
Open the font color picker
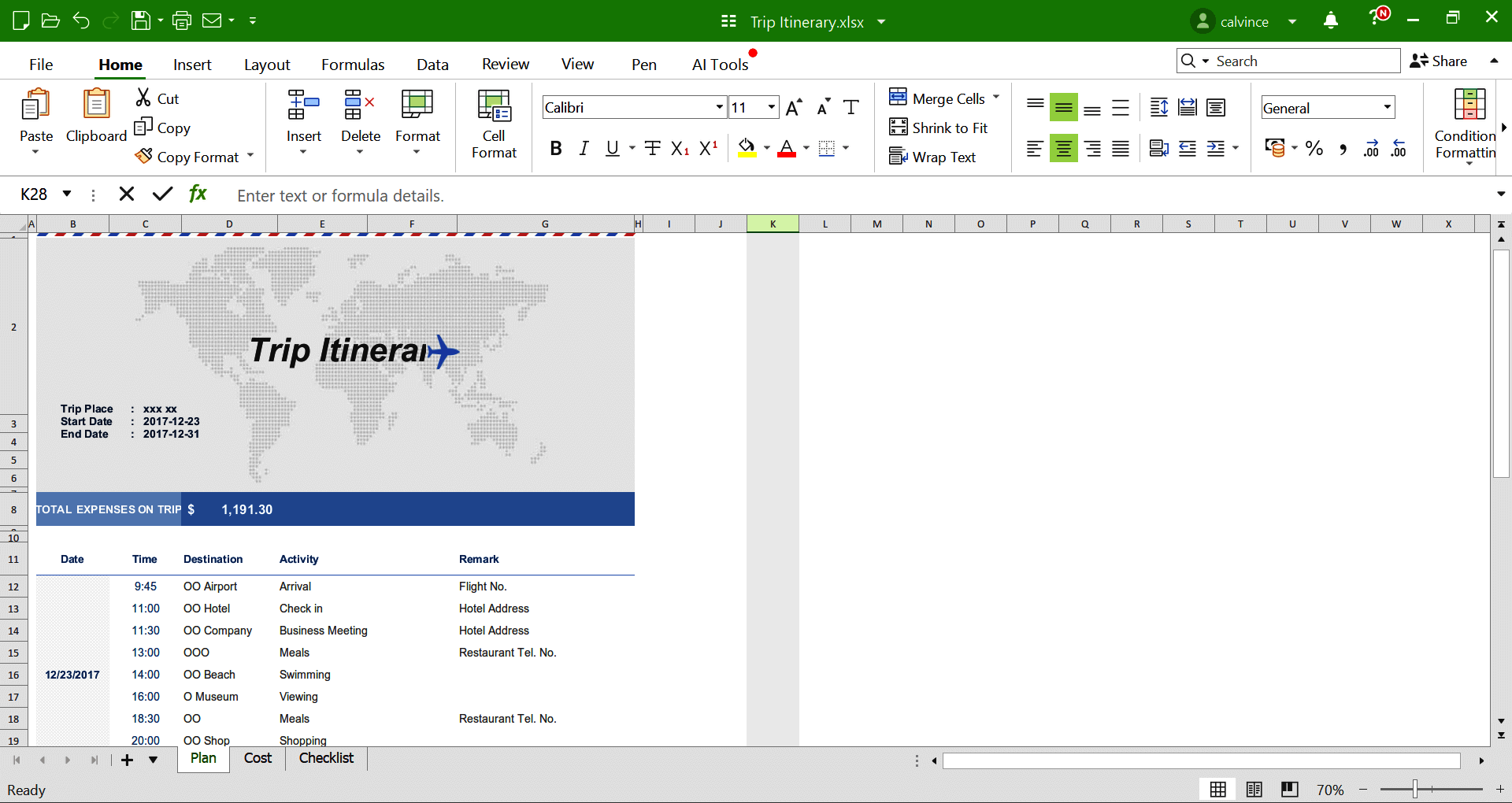805,148
